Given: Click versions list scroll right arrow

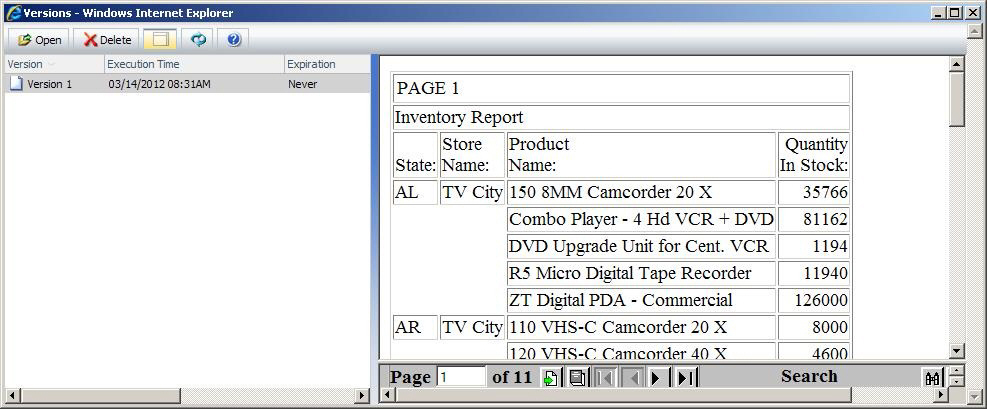Looking at the screenshot, I should tap(361, 396).
